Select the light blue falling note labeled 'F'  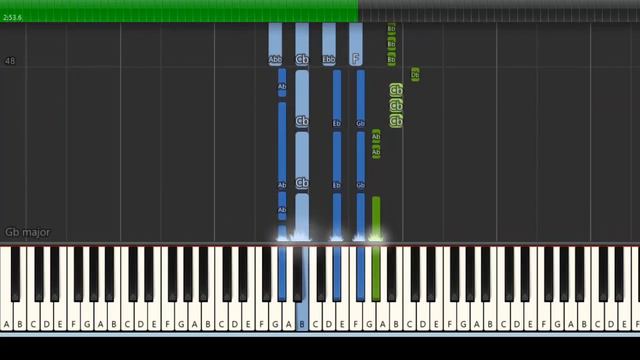point(356,44)
